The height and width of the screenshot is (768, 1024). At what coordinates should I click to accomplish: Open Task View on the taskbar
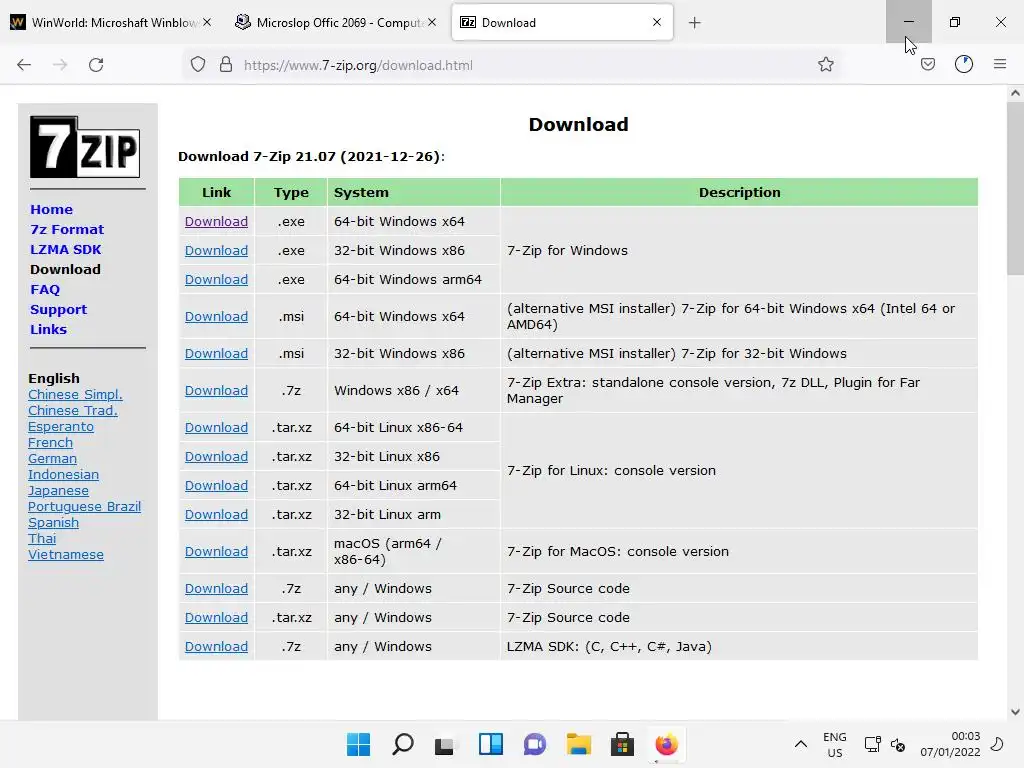(445, 745)
